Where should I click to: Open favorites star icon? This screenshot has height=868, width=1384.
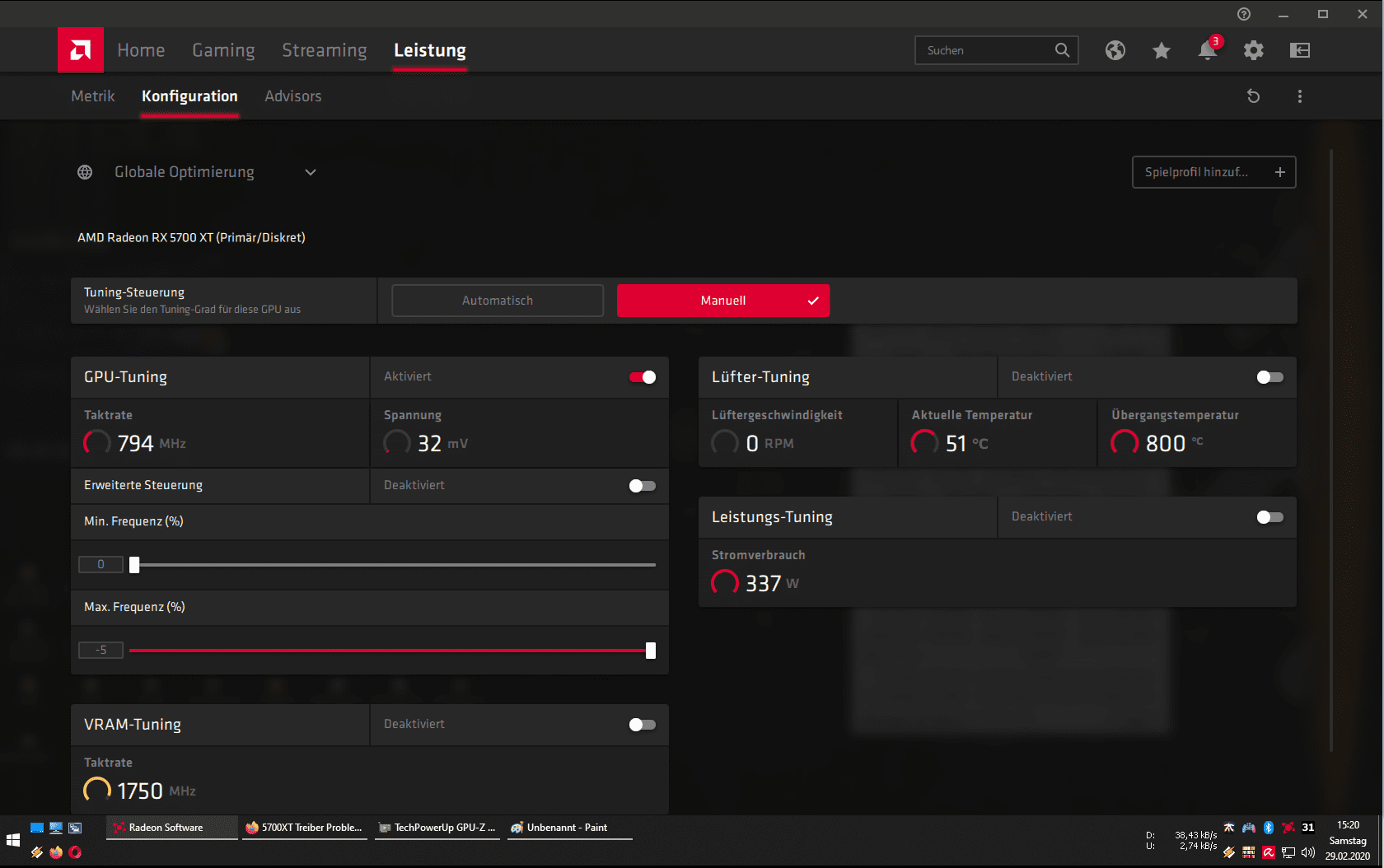pos(1162,50)
